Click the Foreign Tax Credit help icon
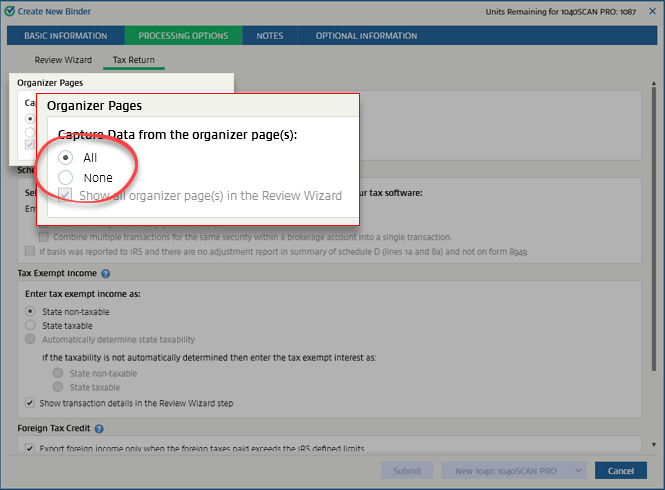This screenshot has height=490, width=665. point(100,429)
